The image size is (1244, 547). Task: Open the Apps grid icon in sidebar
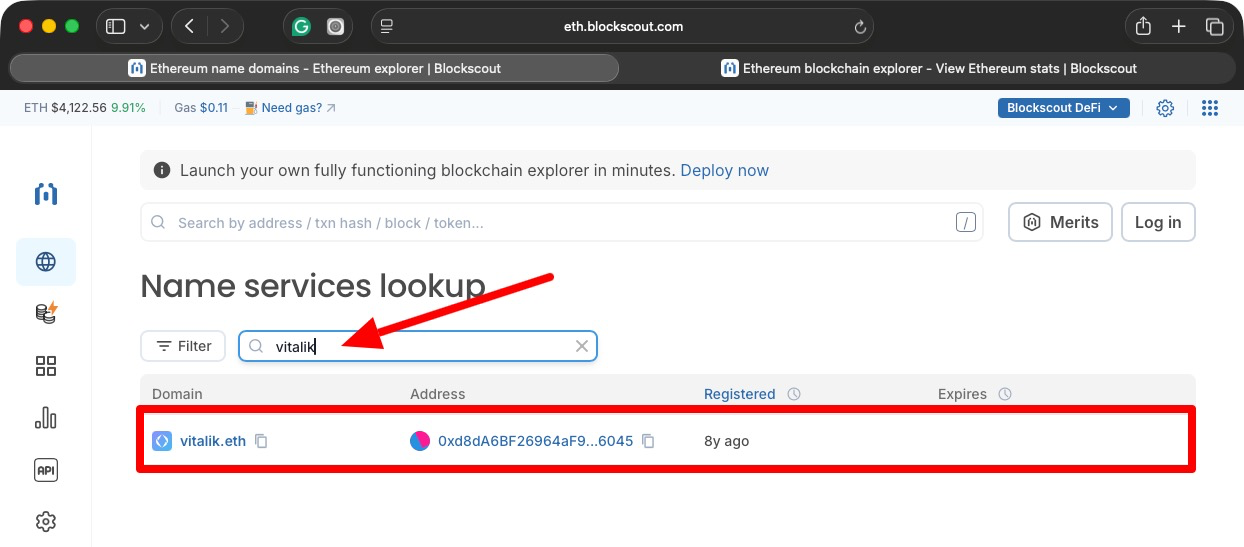click(46, 366)
